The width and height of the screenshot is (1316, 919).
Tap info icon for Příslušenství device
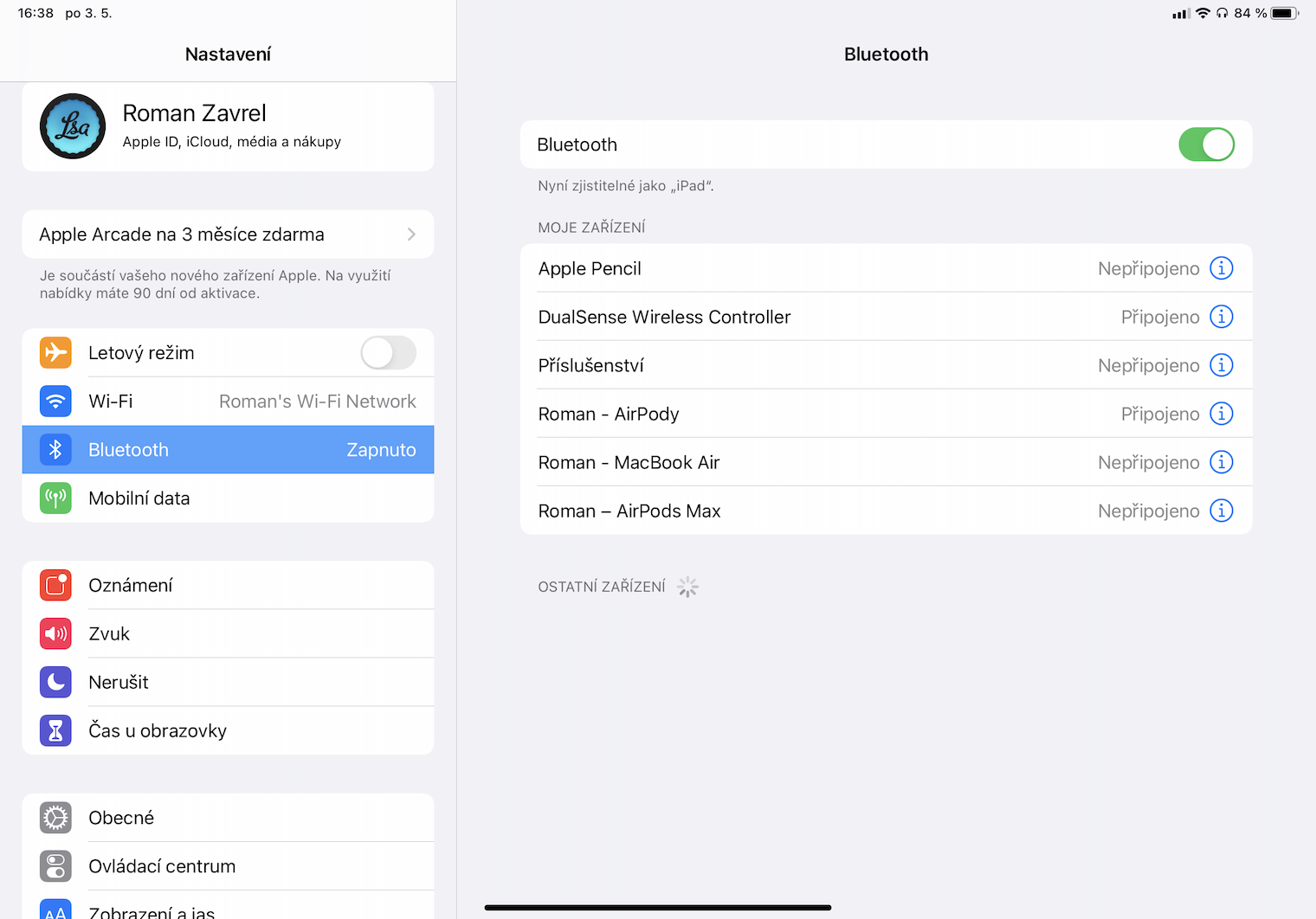tap(1221, 365)
